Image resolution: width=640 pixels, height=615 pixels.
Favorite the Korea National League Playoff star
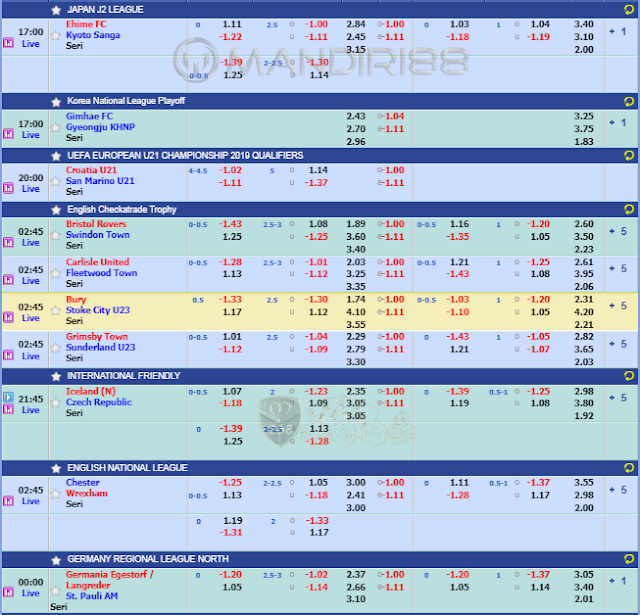pyautogui.click(x=56, y=102)
